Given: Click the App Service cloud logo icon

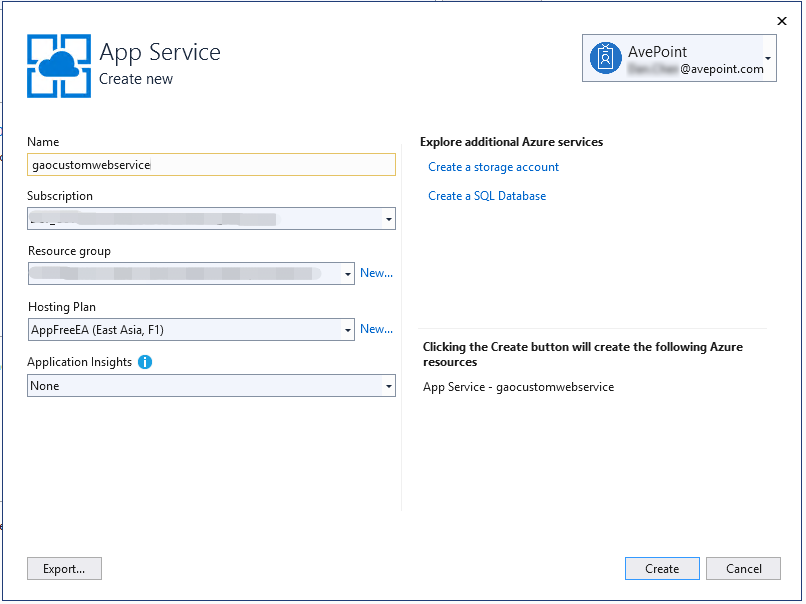Looking at the screenshot, I should [x=58, y=64].
